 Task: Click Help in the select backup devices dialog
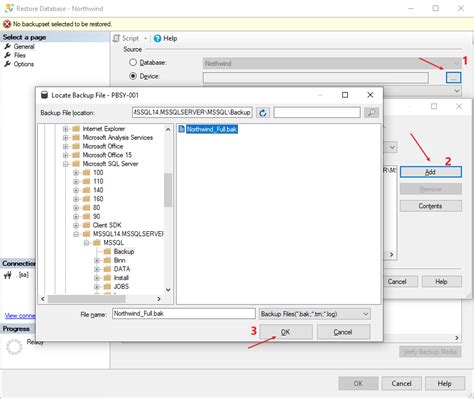[x=442, y=282]
